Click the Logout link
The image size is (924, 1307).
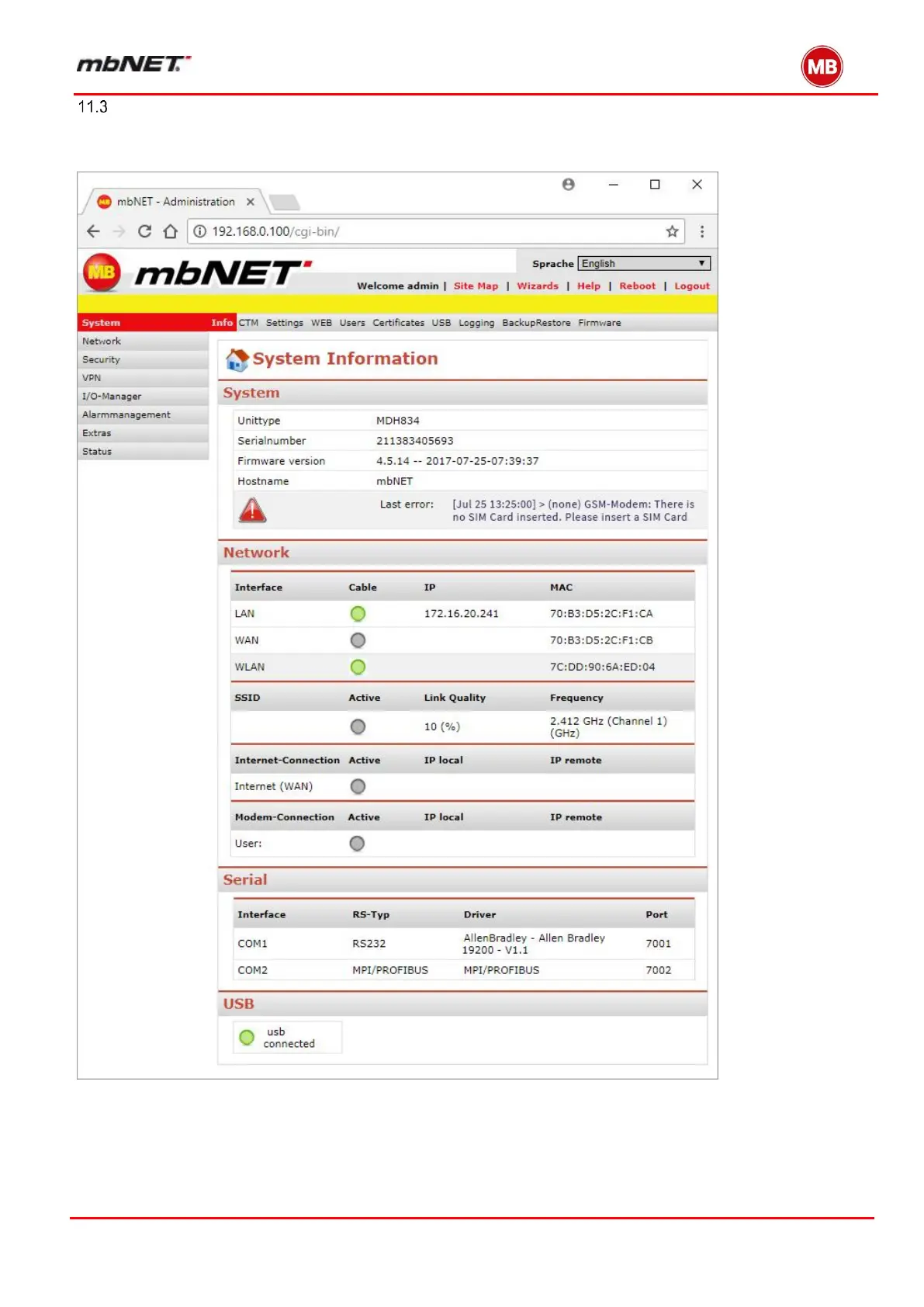pos(692,286)
